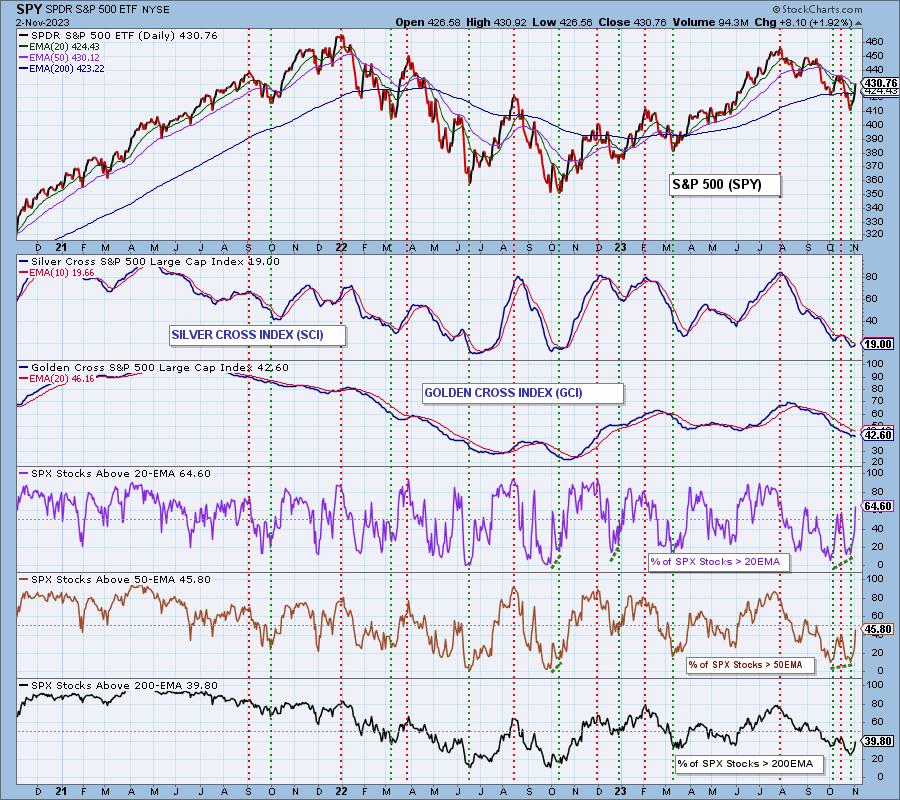Screen dimensions: 900x800
Task: Click the SPY ticker symbol in header
Action: tap(28, 9)
